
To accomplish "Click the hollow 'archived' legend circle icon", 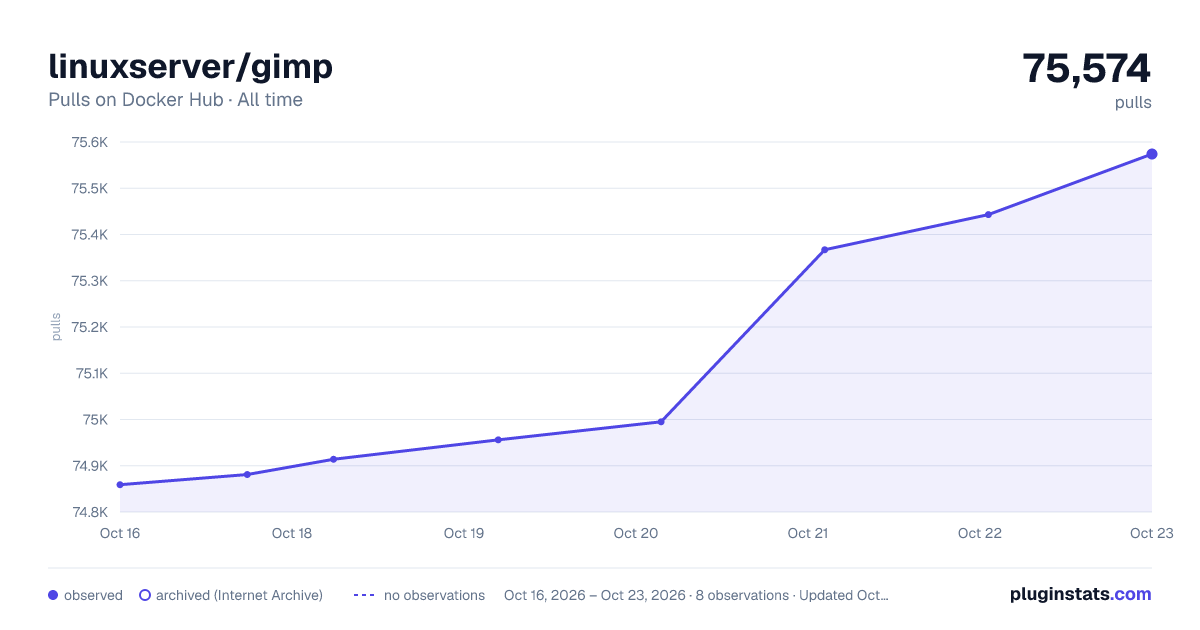I will 145,595.
